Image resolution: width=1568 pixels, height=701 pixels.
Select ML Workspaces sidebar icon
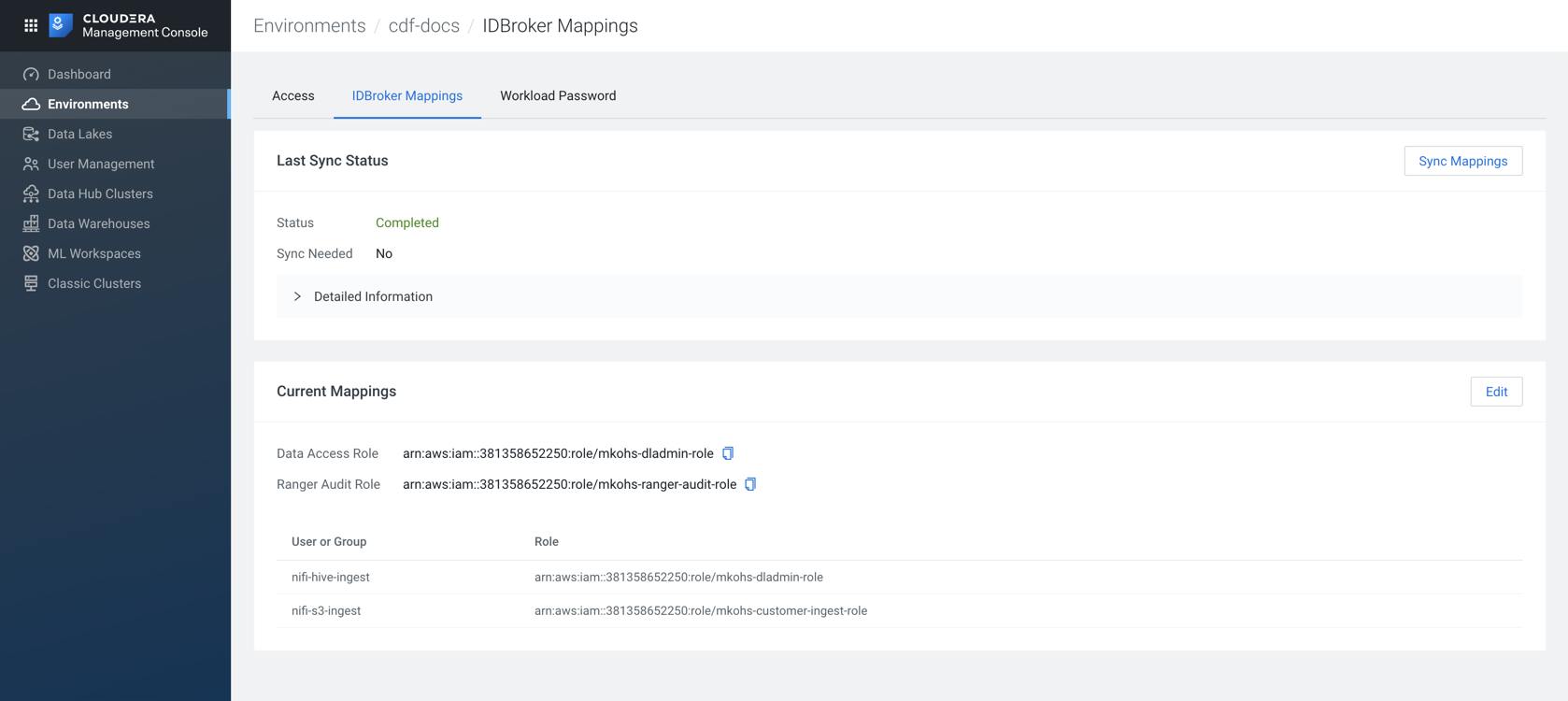[31, 253]
